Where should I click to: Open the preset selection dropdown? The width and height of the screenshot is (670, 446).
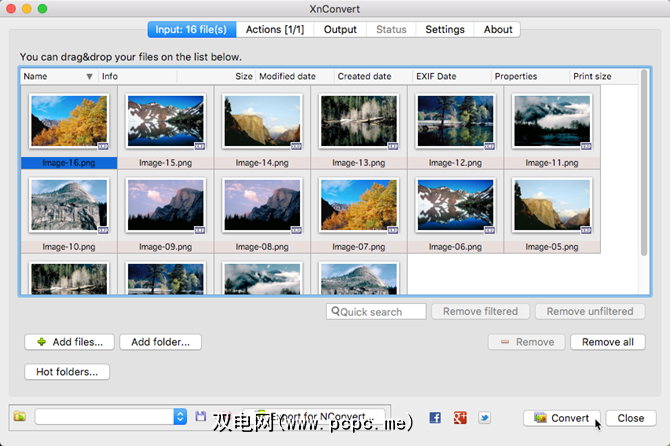tap(111, 417)
